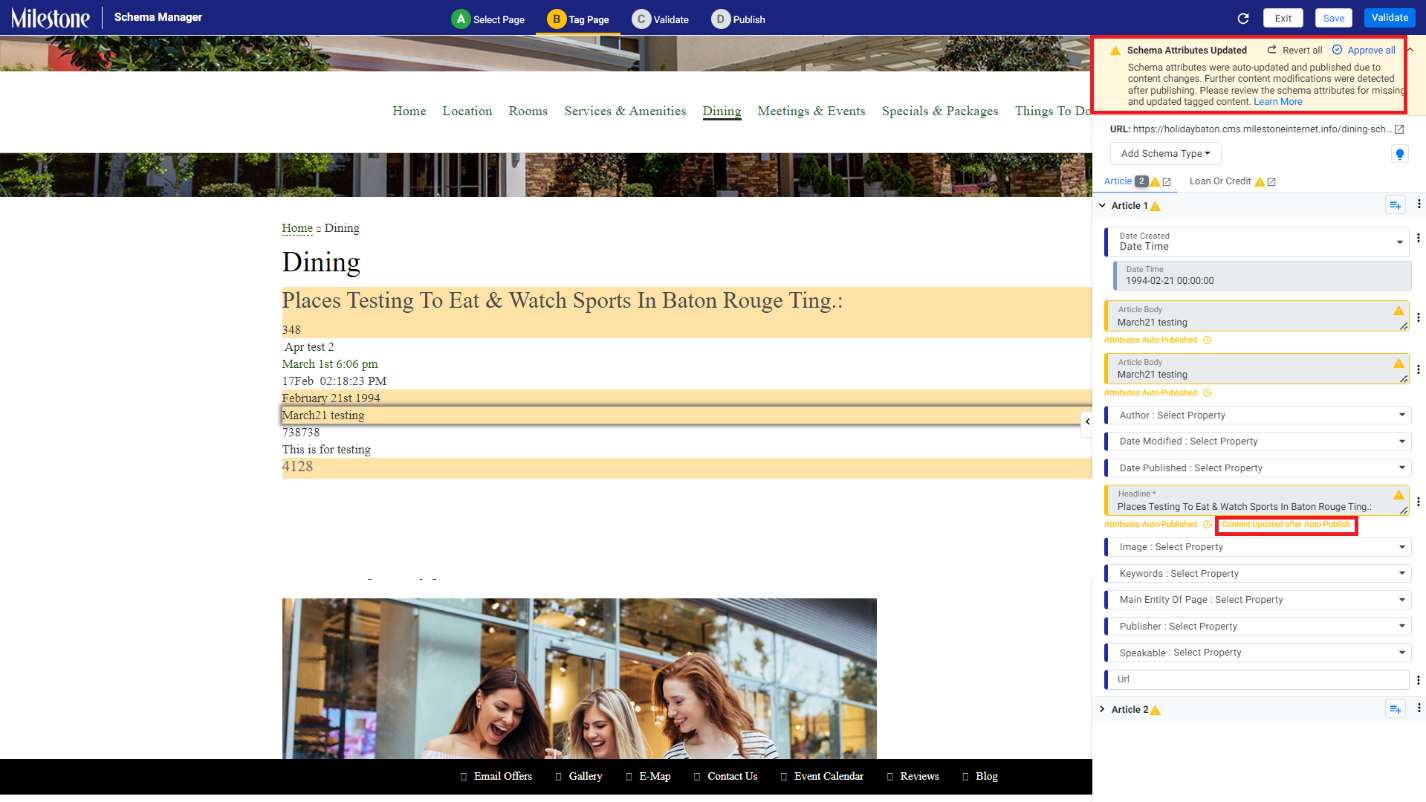Open the Speakable Select Property dropdown
The height and width of the screenshot is (802, 1426).
tap(1257, 652)
